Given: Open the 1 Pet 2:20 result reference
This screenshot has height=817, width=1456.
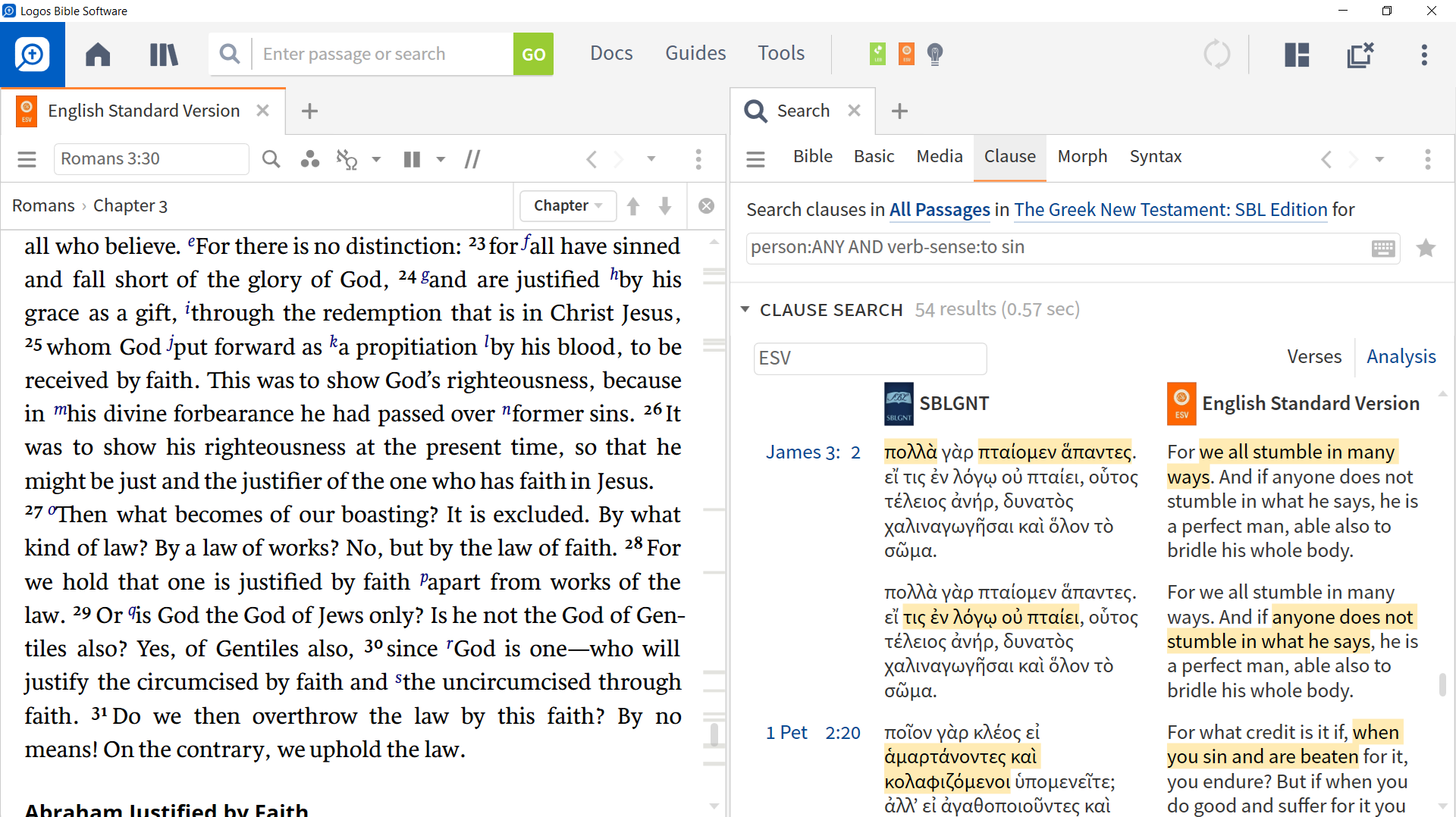Looking at the screenshot, I should 813,733.
